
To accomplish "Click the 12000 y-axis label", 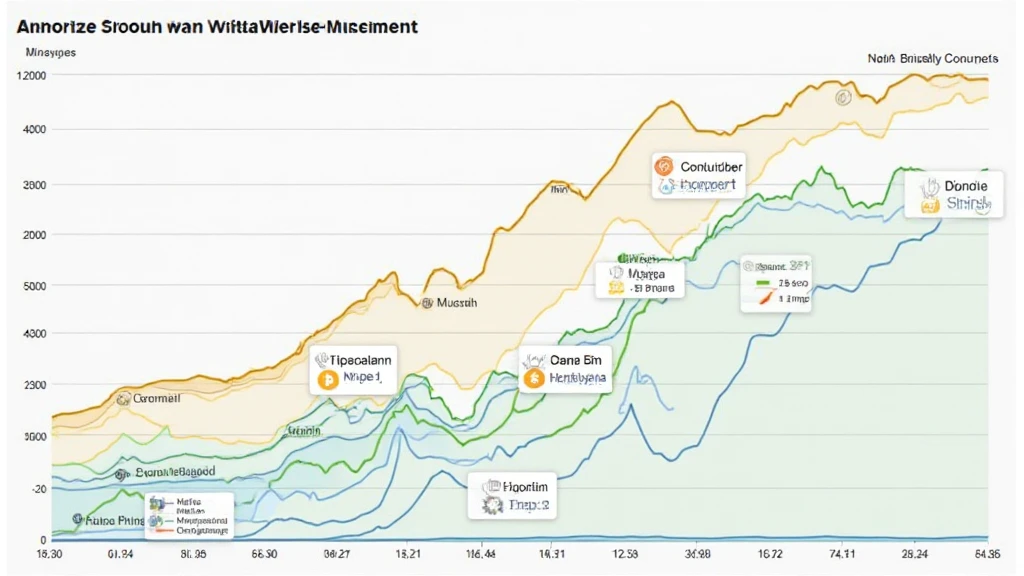I will [33, 76].
